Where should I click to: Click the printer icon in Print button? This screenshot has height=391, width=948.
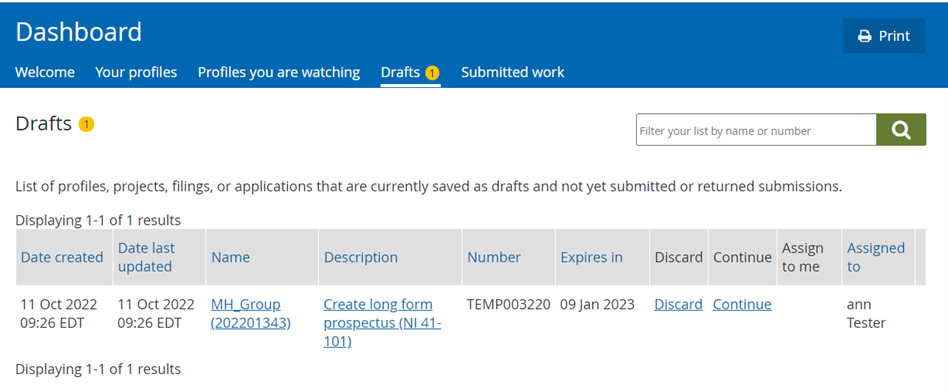pos(865,36)
